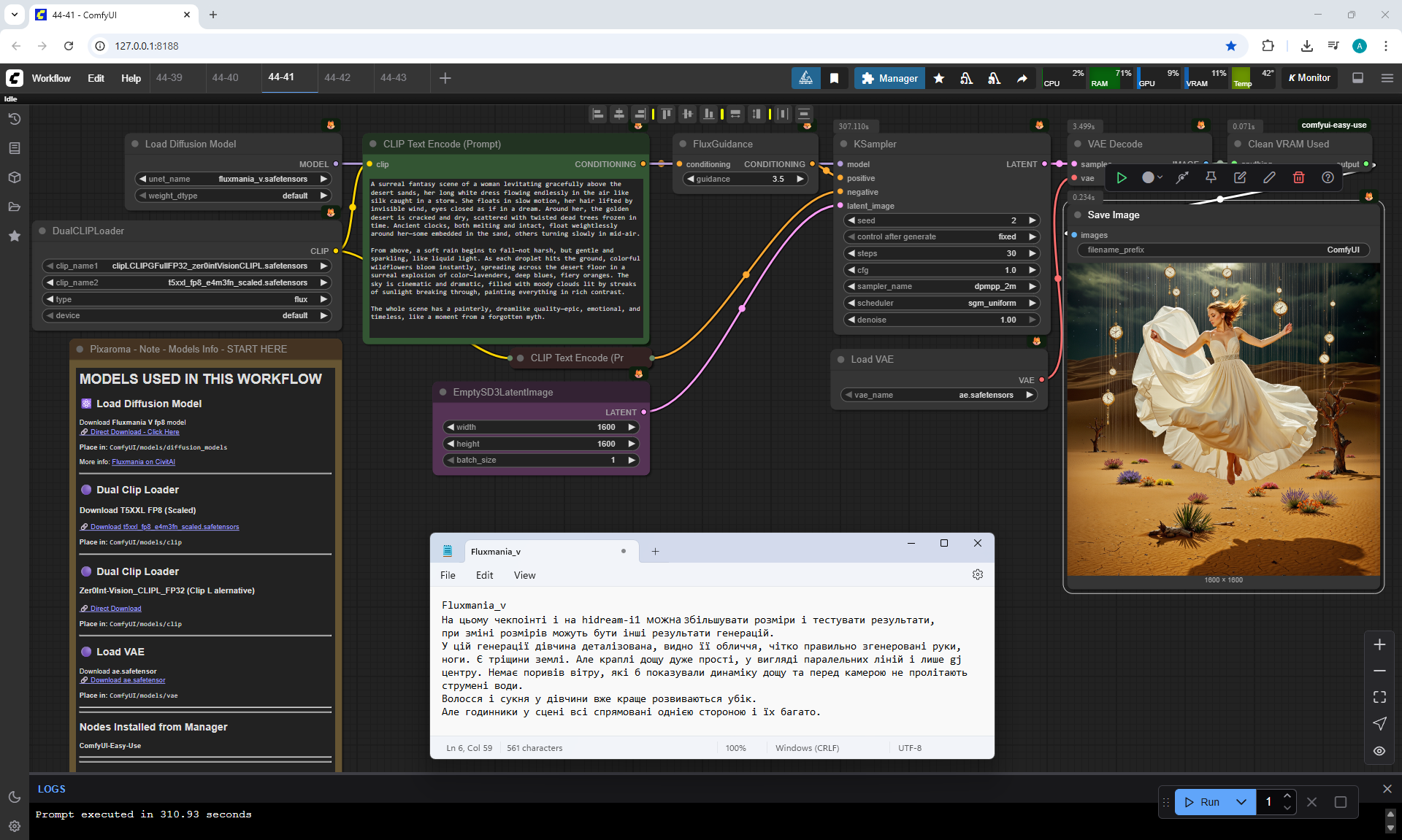The image size is (1402, 840).
Task: Open the ComfyUI Manager
Action: (889, 78)
